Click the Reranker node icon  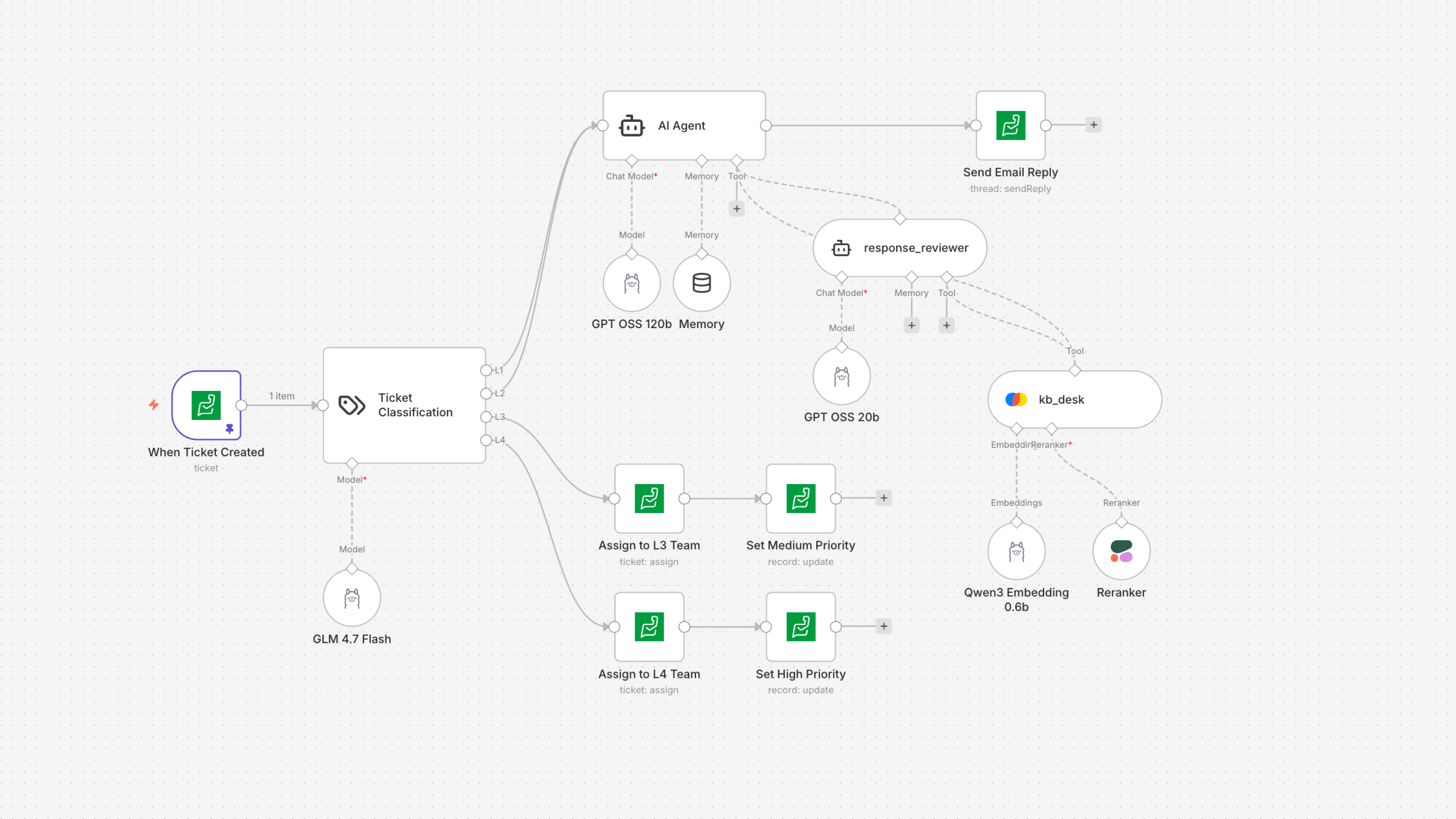click(1121, 550)
